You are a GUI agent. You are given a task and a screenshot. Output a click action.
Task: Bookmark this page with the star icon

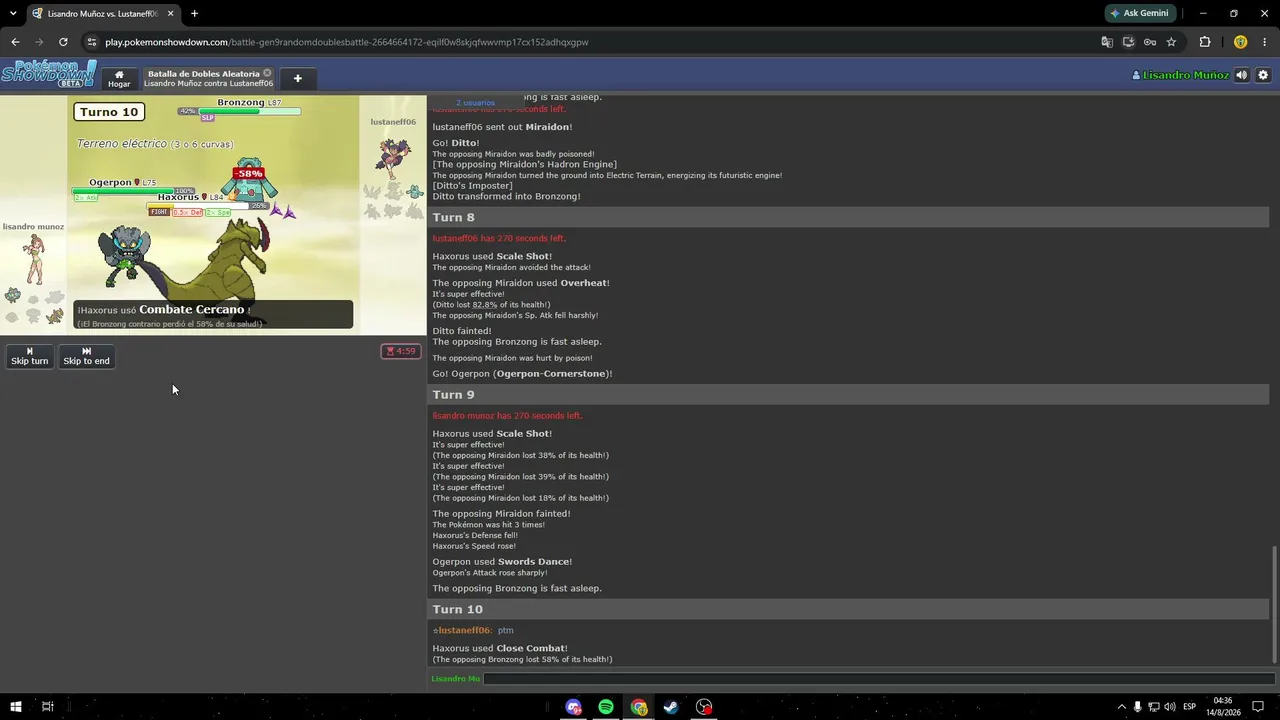coord(1171,42)
